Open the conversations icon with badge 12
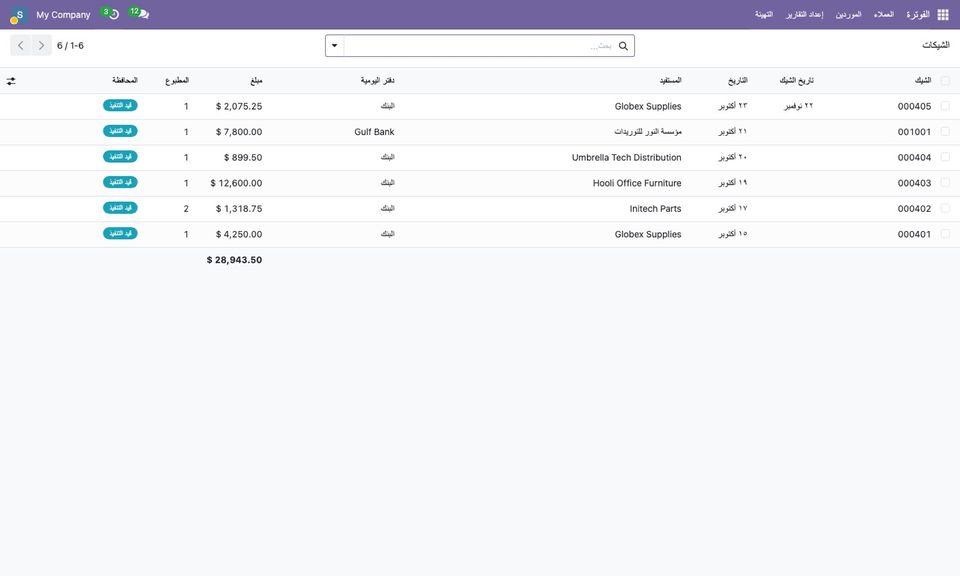Screen dimensions: 960x576 point(140,13)
